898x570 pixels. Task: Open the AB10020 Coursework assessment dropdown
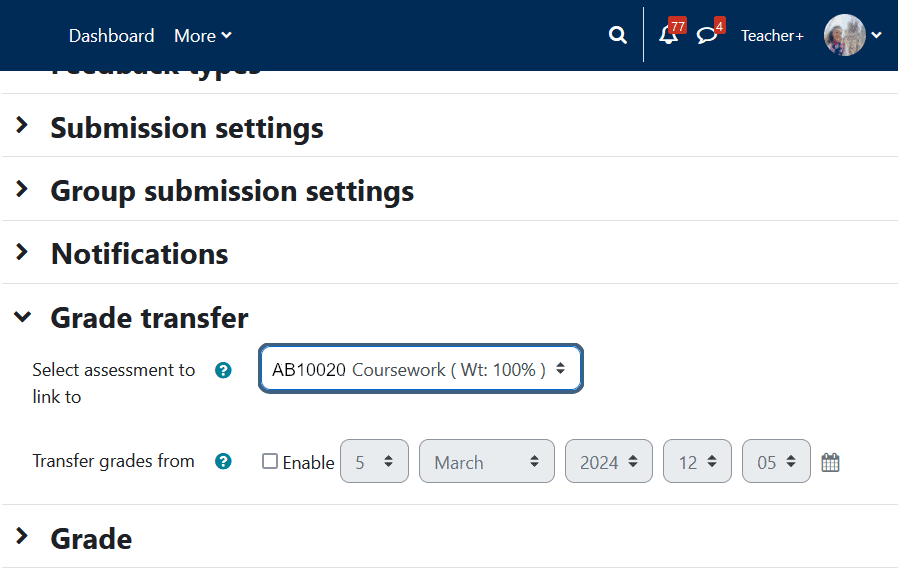(420, 369)
